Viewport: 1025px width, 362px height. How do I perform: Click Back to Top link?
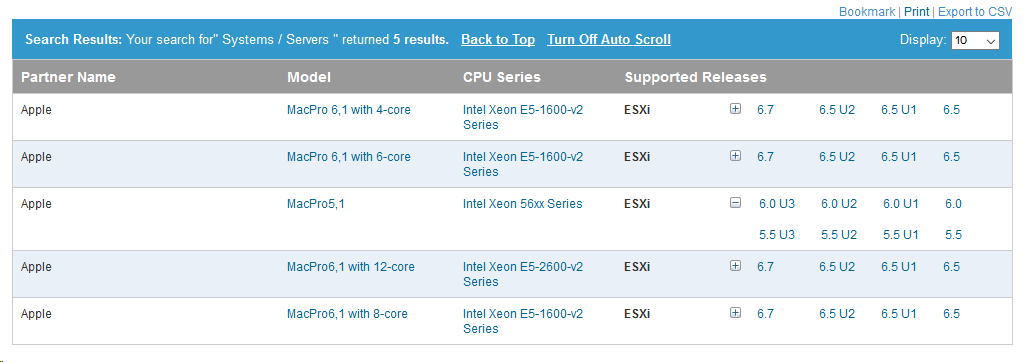pos(498,39)
